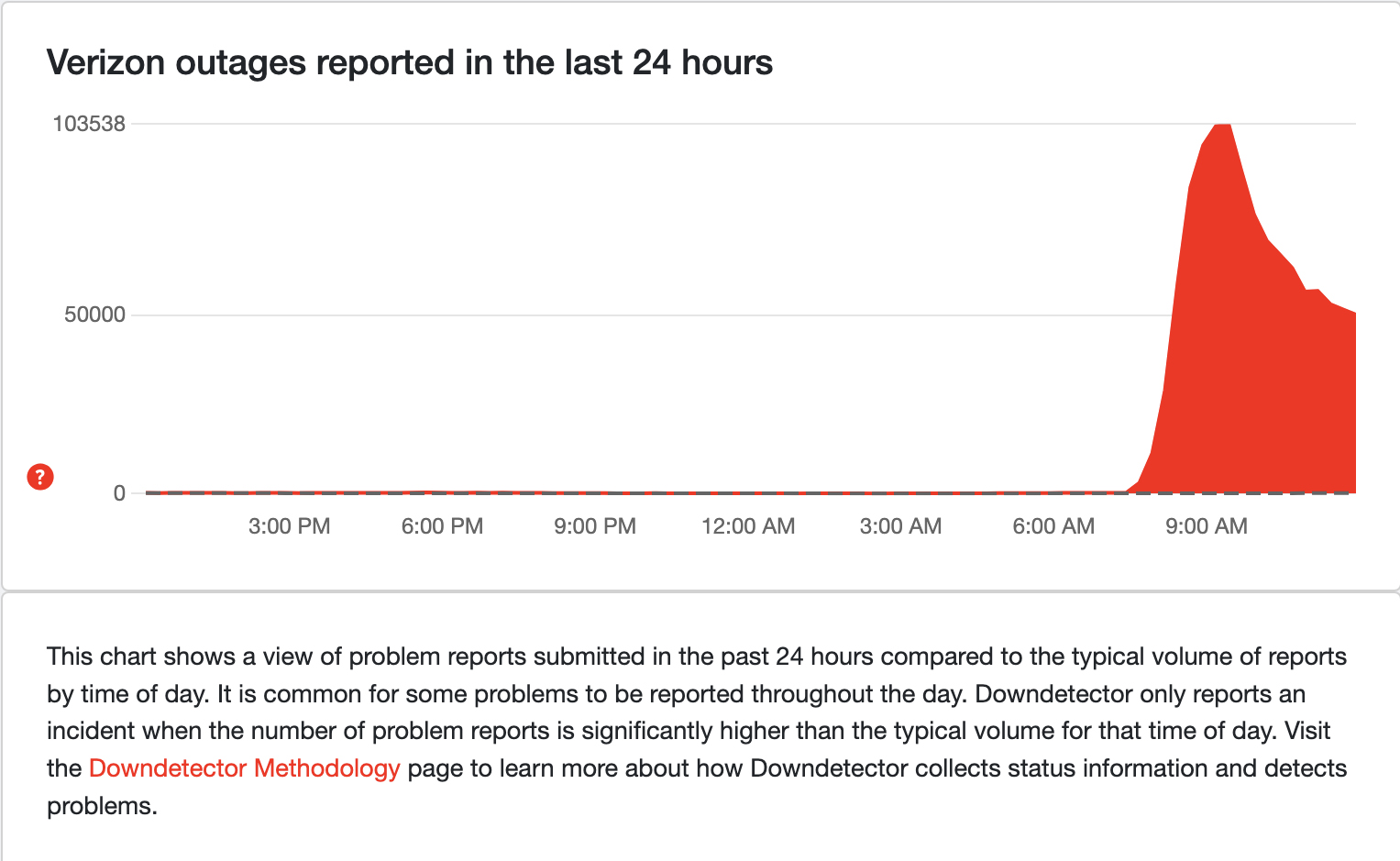Click the dashed baseline near 12:00 AM
This screenshot has height=861, width=1400.
(748, 493)
